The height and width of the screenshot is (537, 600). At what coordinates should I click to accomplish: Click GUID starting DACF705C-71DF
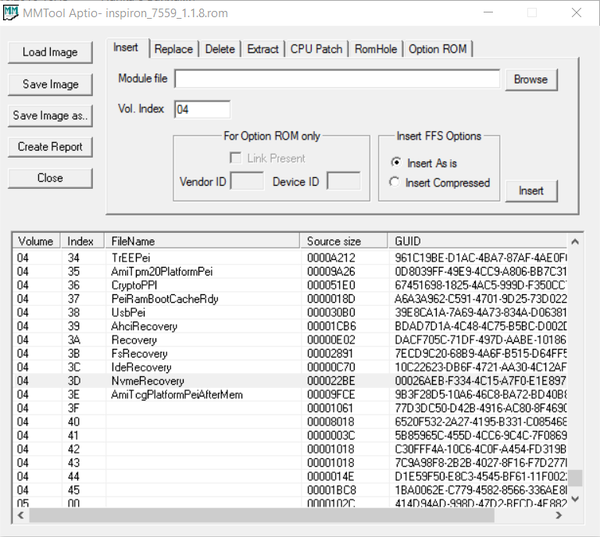(x=480, y=340)
